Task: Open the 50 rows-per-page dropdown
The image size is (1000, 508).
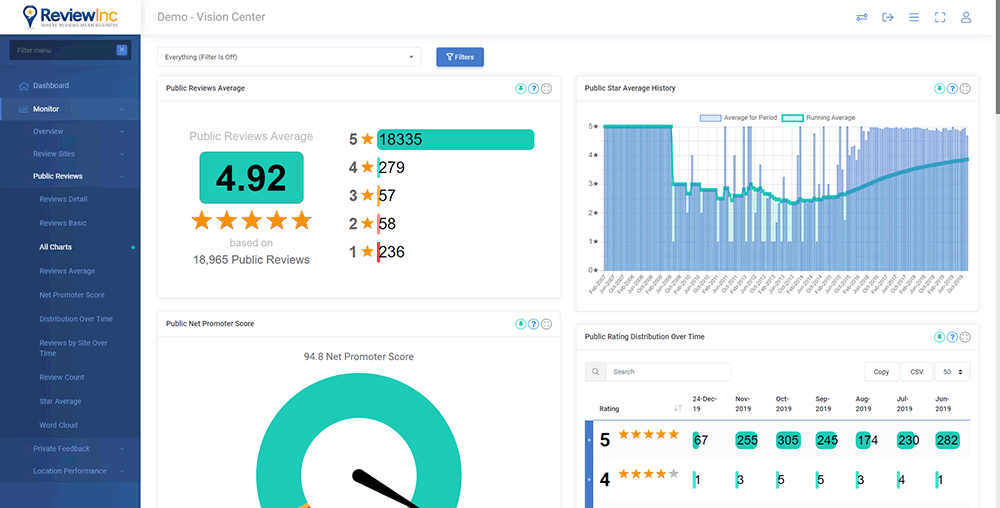Action: click(952, 372)
